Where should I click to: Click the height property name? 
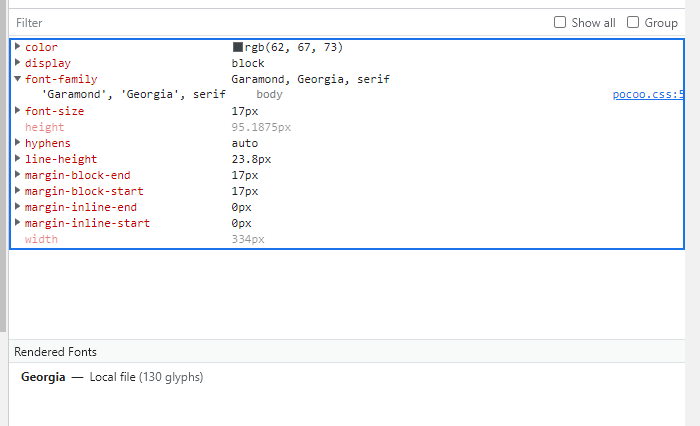(x=44, y=127)
